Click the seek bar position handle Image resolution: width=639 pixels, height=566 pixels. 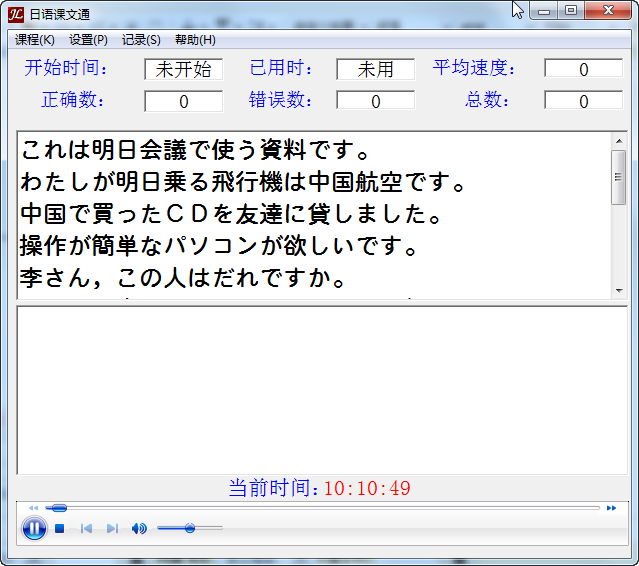59,508
